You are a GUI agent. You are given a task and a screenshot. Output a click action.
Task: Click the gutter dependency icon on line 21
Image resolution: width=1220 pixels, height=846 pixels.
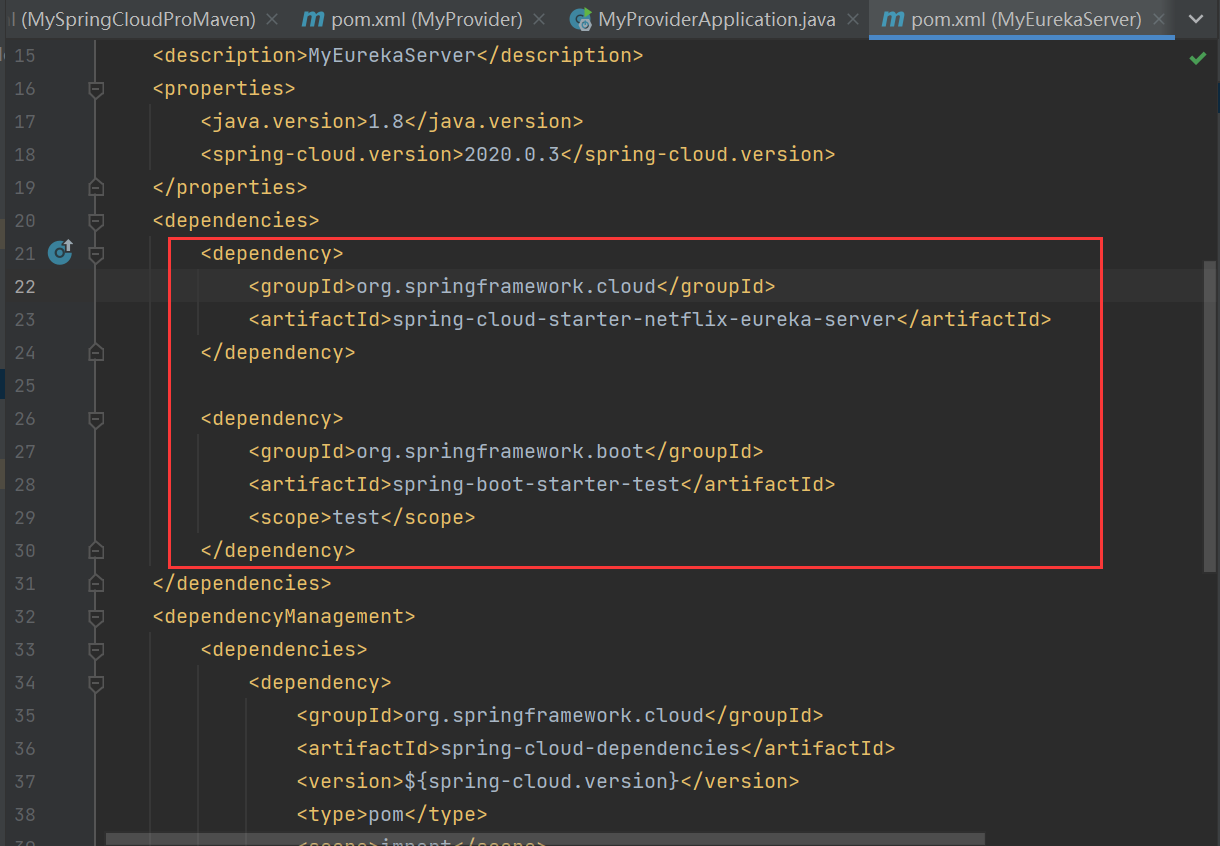click(x=61, y=252)
